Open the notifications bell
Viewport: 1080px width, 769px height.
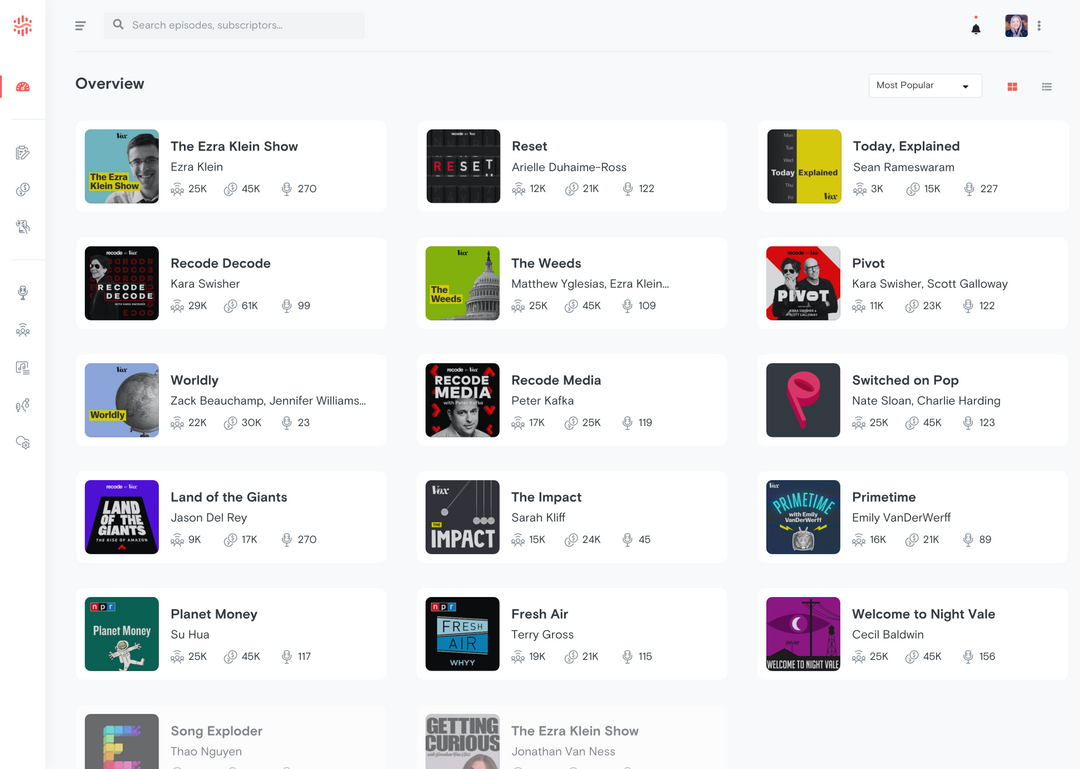coord(975,28)
